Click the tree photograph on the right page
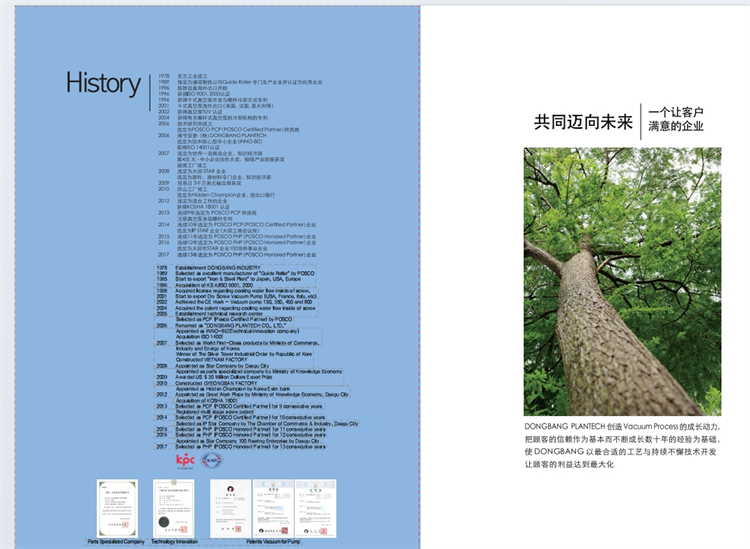This screenshot has height=549, width=750. pos(622,282)
